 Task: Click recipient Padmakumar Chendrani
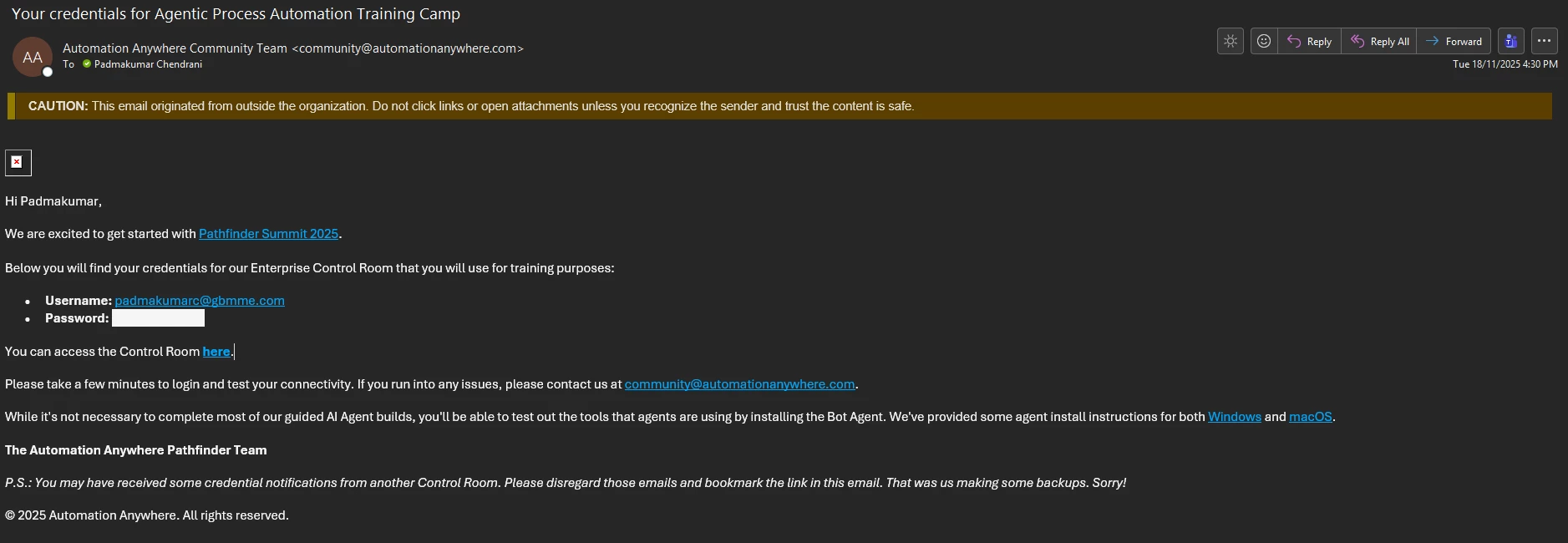click(148, 64)
